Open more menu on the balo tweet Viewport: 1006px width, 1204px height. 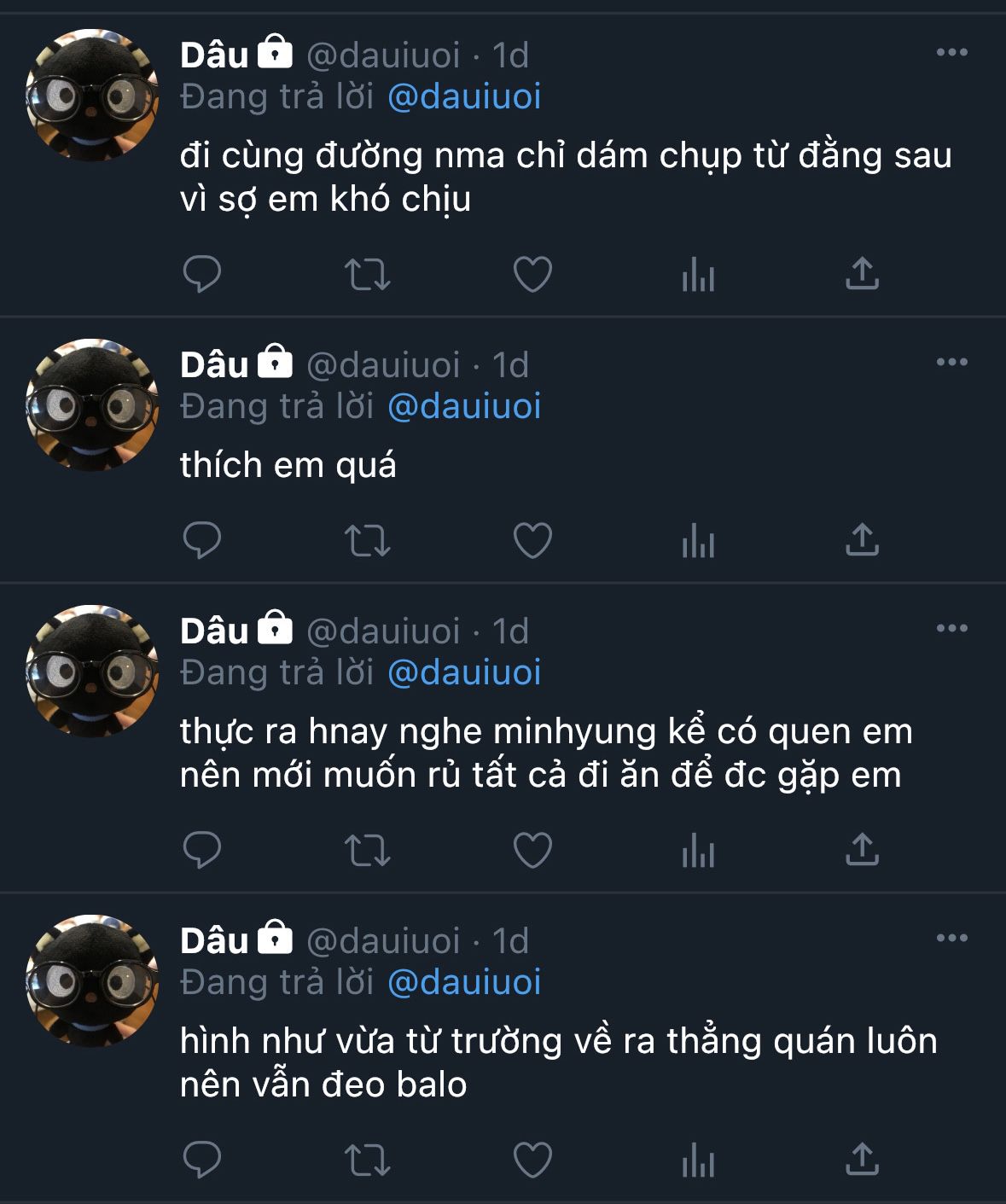(951, 938)
